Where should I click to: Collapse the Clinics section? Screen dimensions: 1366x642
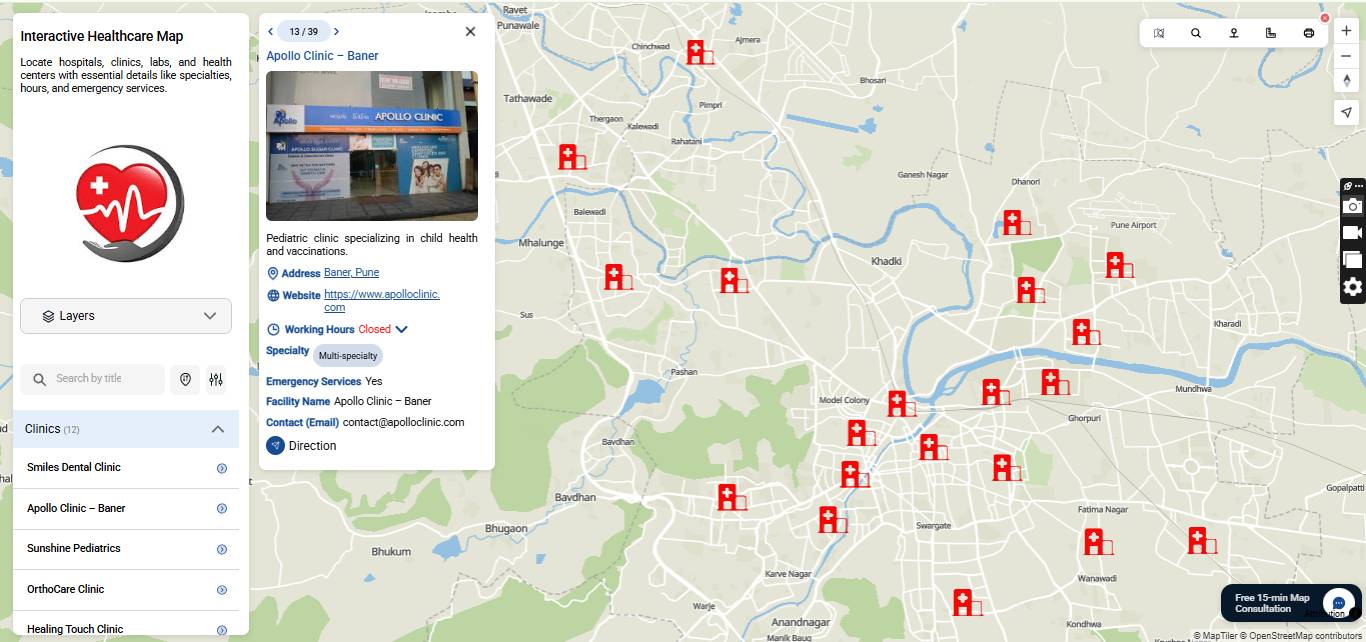[x=217, y=428]
